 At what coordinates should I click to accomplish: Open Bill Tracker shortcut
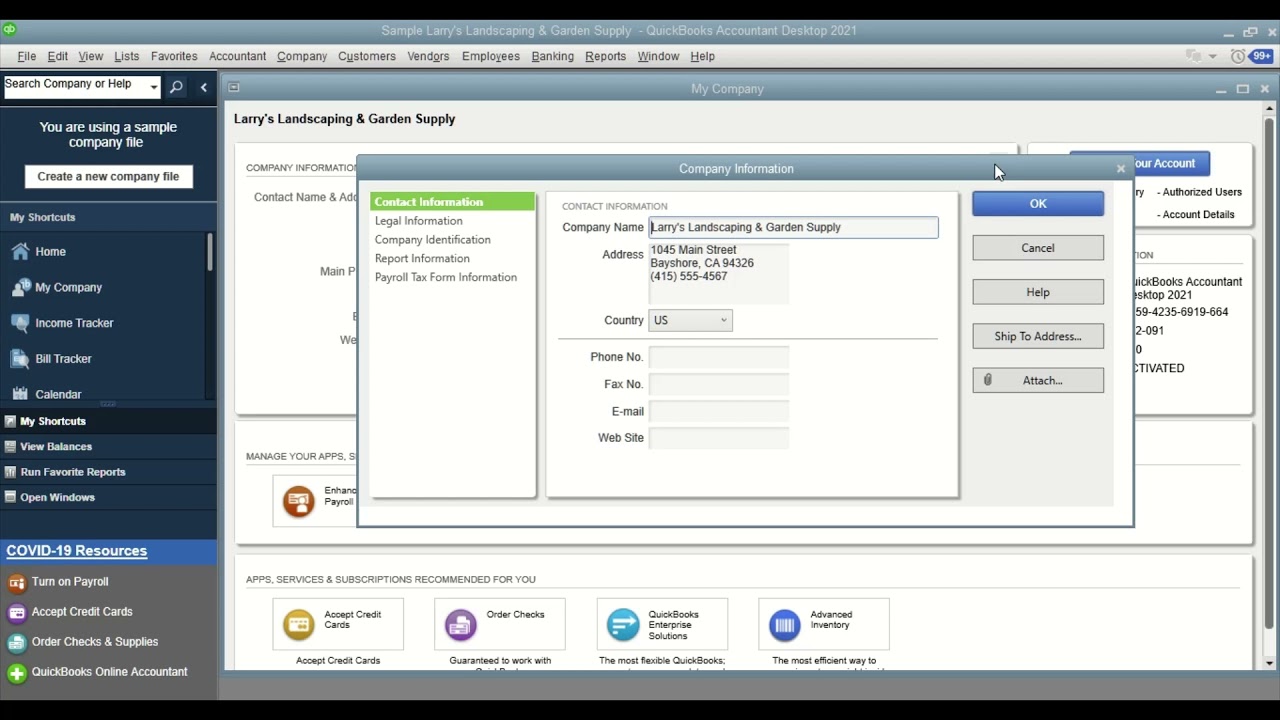63,359
